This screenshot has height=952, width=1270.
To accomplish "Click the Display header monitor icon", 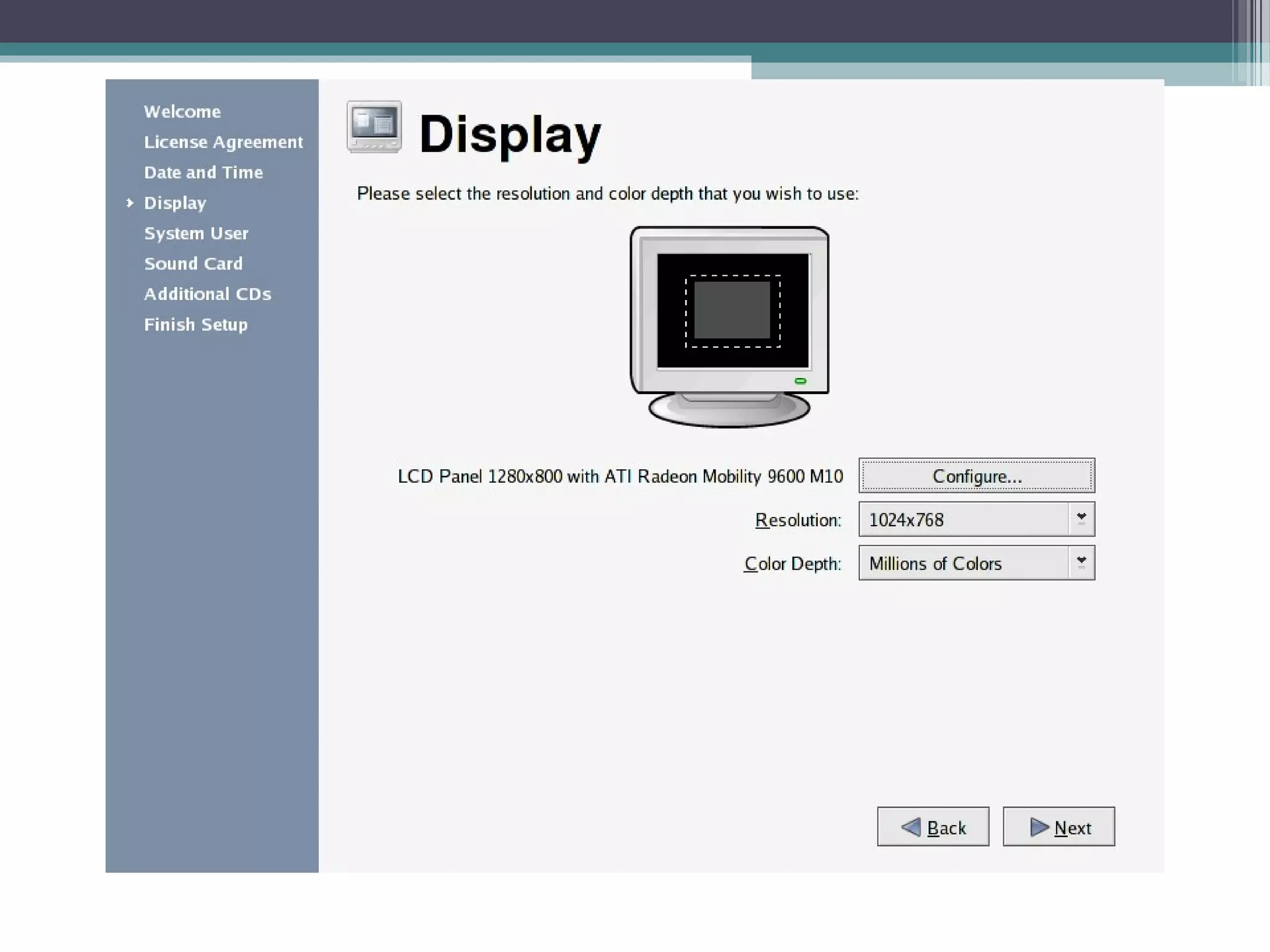I will (374, 126).
